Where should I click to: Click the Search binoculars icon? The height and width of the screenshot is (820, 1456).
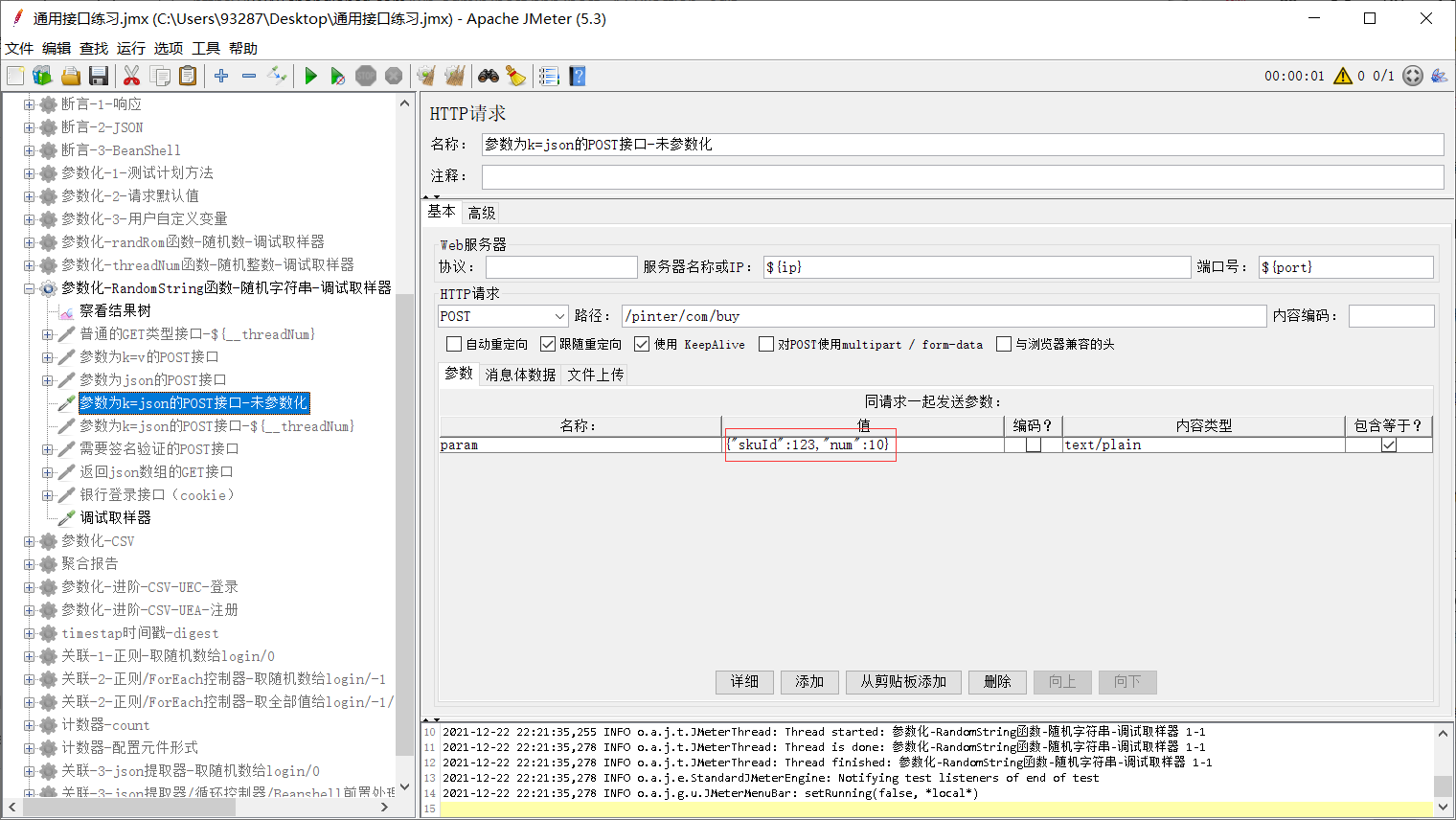489,76
